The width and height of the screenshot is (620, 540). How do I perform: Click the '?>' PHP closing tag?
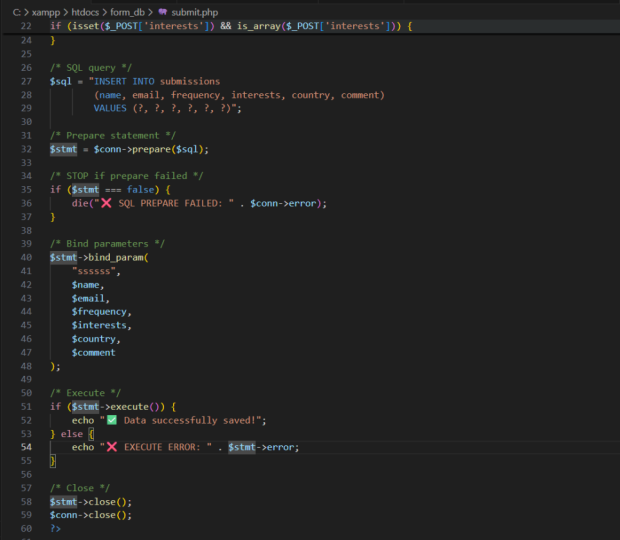[55, 529]
